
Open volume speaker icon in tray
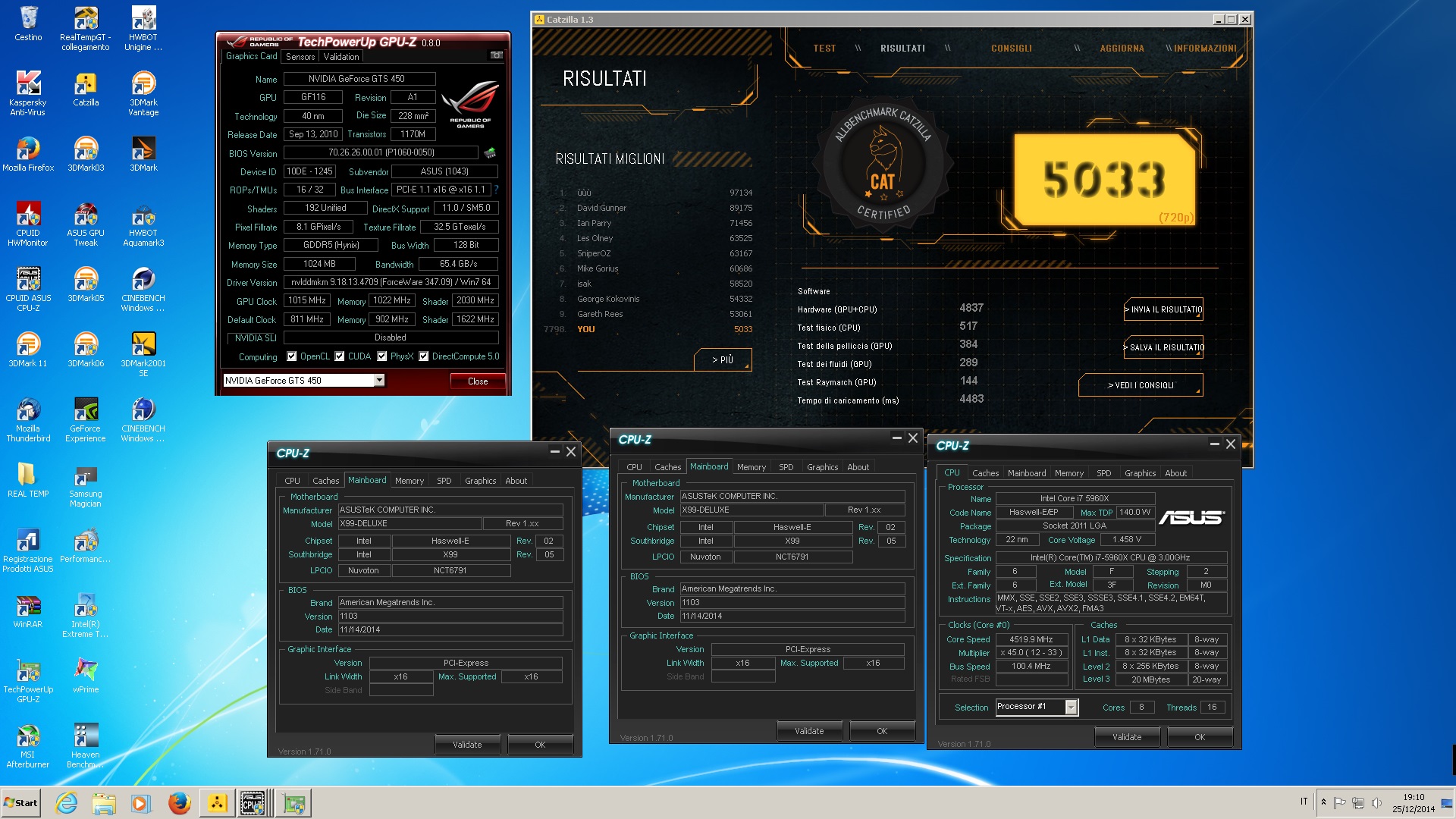(1376, 802)
